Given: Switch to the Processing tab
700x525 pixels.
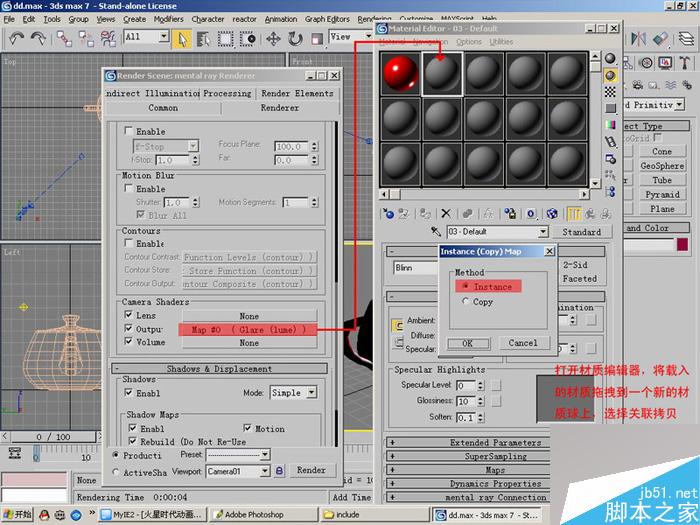Looking at the screenshot, I should tap(227, 93).
